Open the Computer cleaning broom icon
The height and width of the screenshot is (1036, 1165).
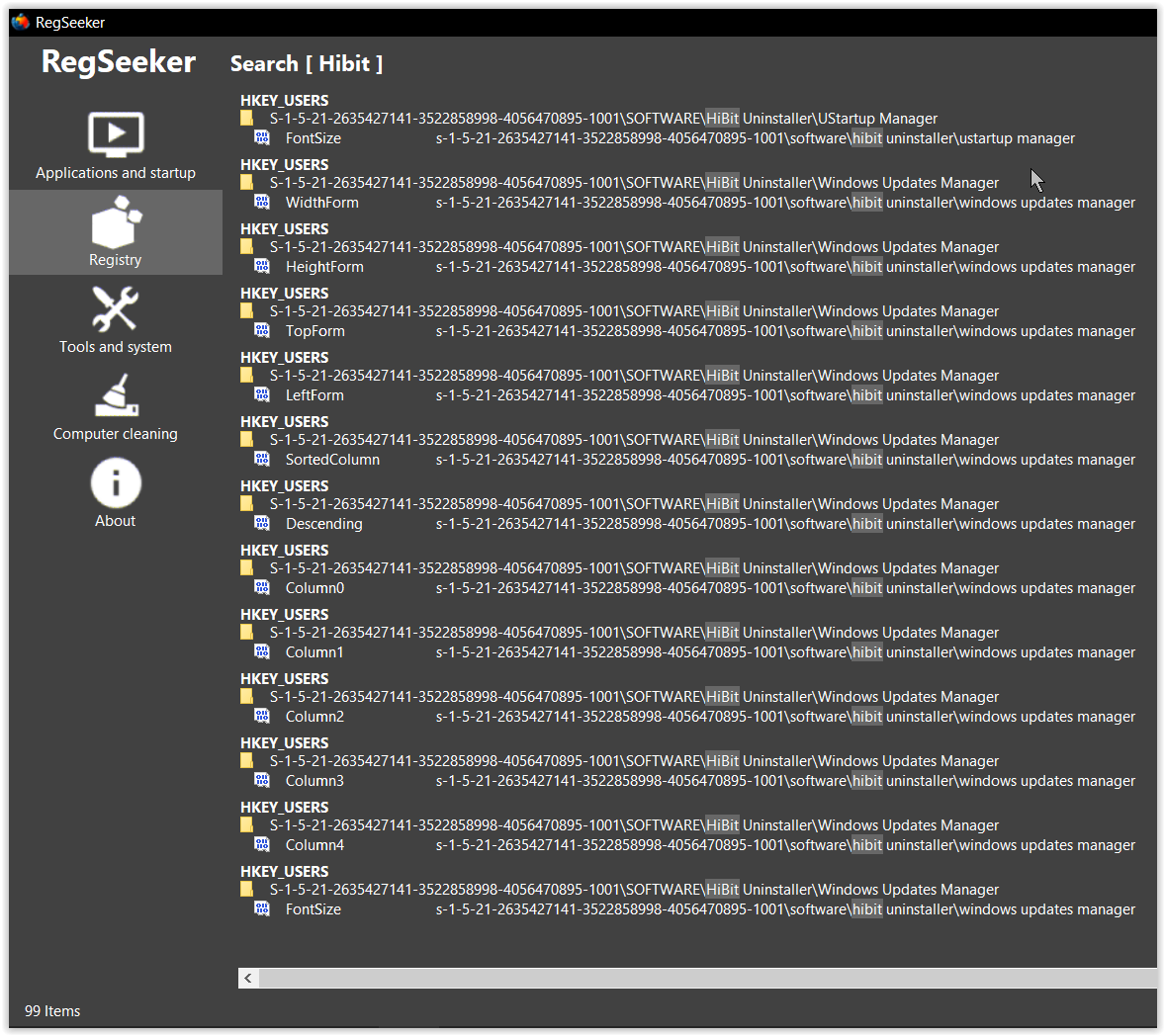click(117, 395)
